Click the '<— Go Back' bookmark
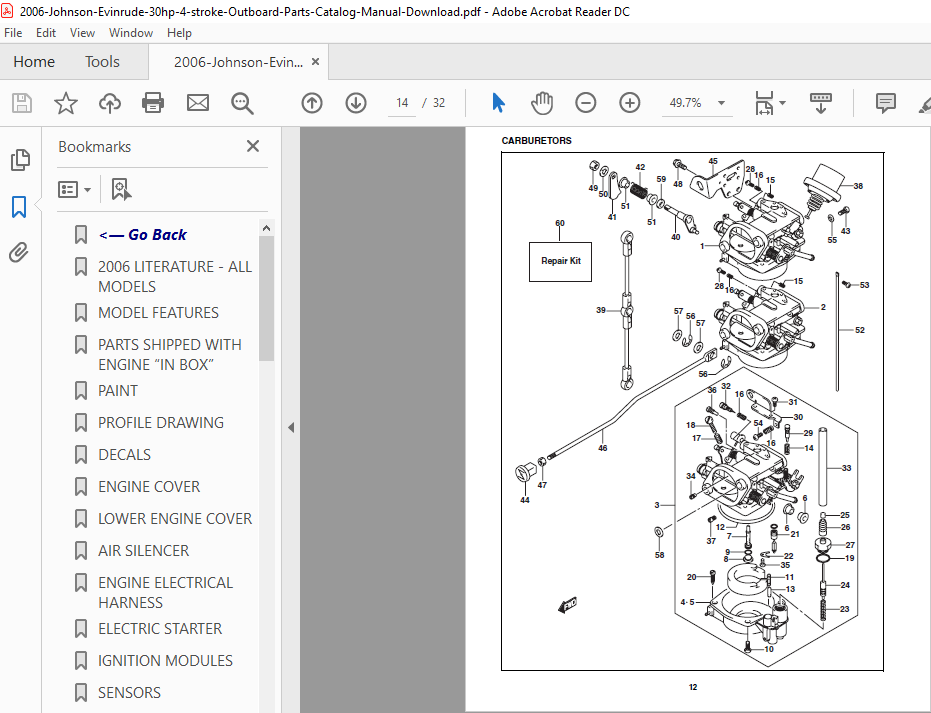Viewport: 931px width, 713px height. click(142, 235)
